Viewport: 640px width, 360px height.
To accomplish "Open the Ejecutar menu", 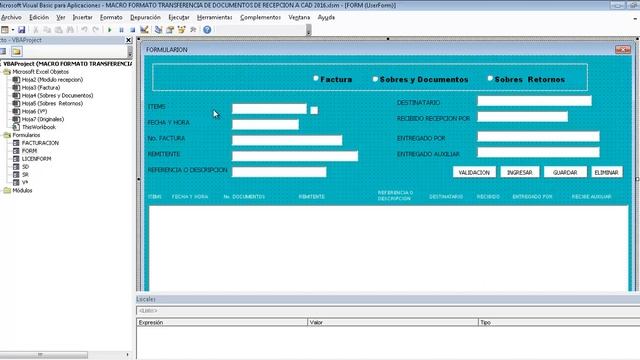I will [x=179, y=18].
